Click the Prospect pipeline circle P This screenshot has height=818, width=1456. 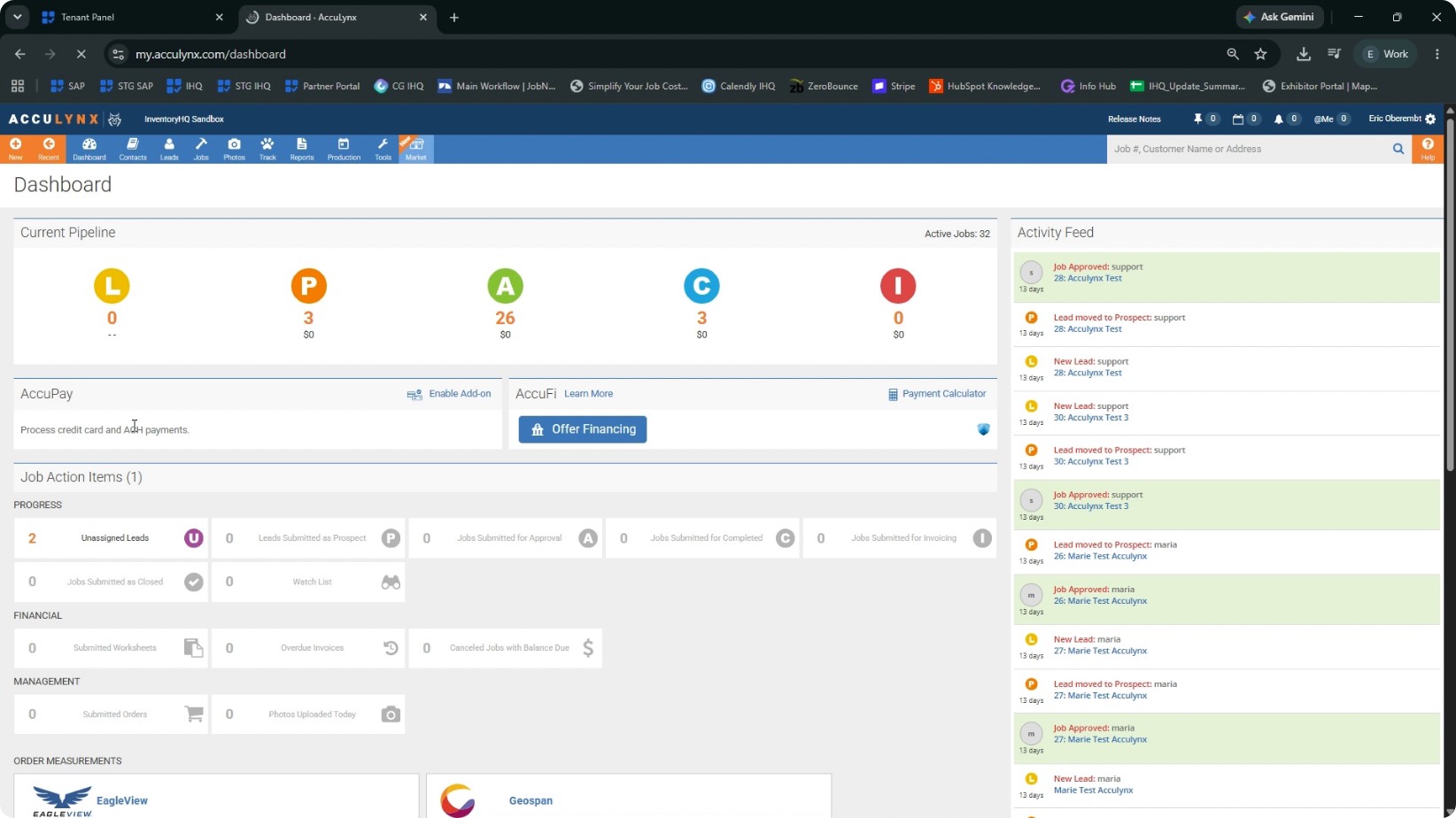point(308,286)
